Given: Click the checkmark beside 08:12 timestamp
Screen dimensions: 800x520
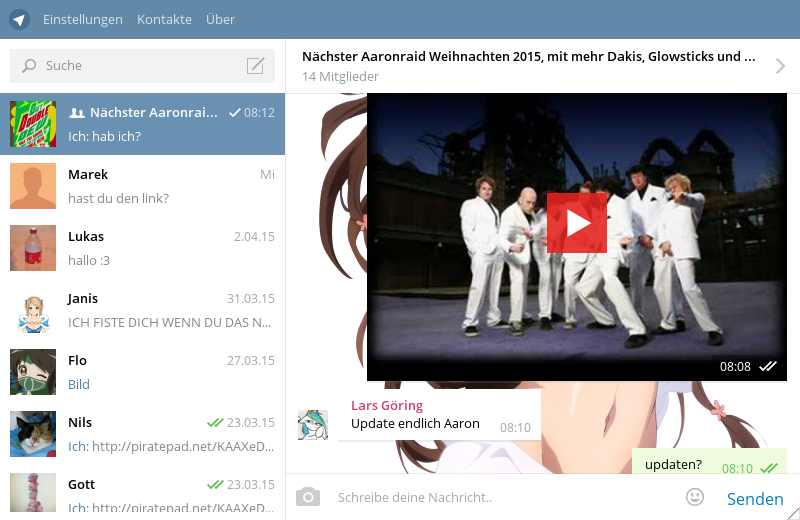Looking at the screenshot, I should 235,113.
